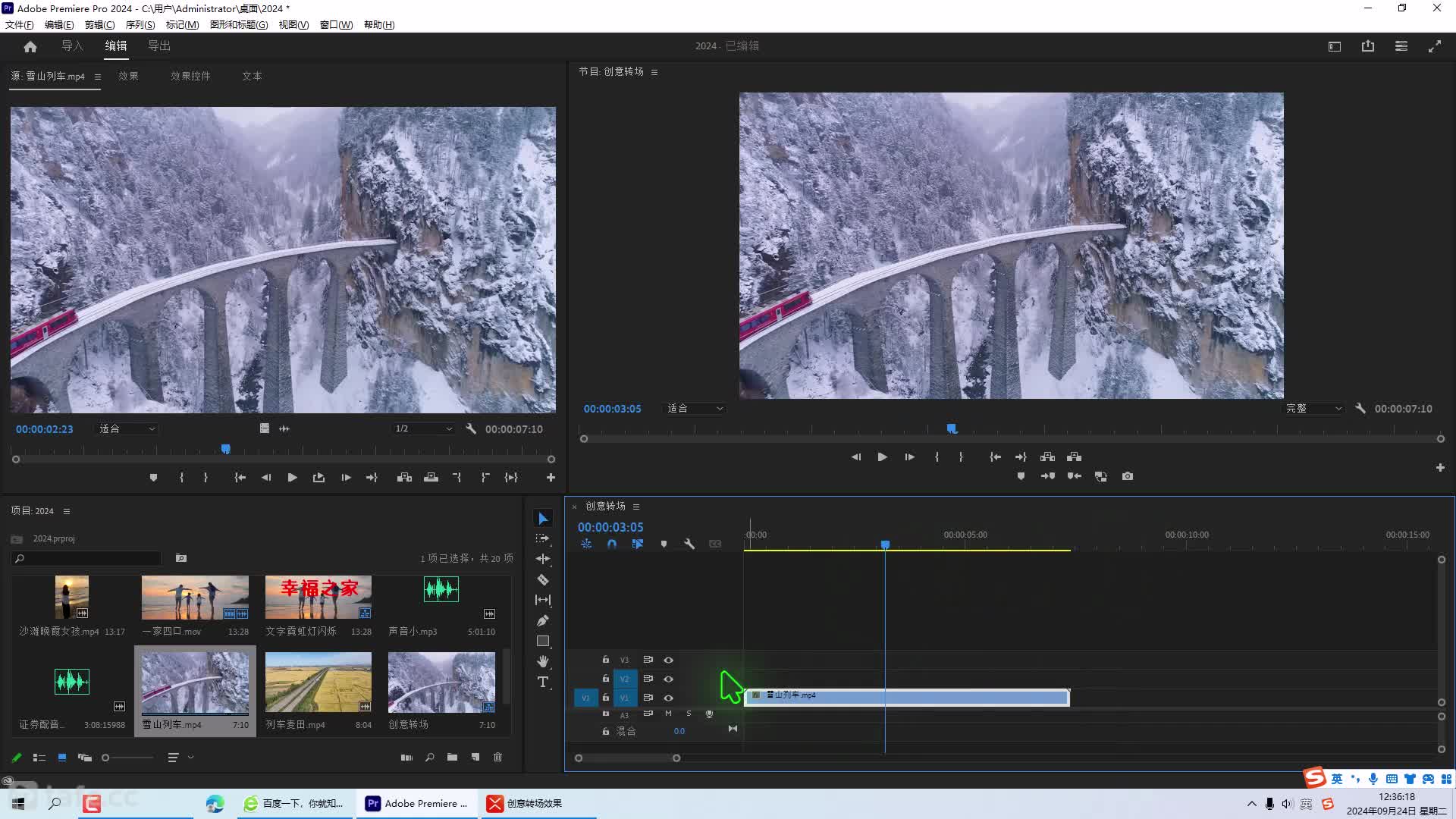Viewport: 1456px width, 819px height.
Task: Open the Quick Export share icon
Action: click(x=1368, y=46)
